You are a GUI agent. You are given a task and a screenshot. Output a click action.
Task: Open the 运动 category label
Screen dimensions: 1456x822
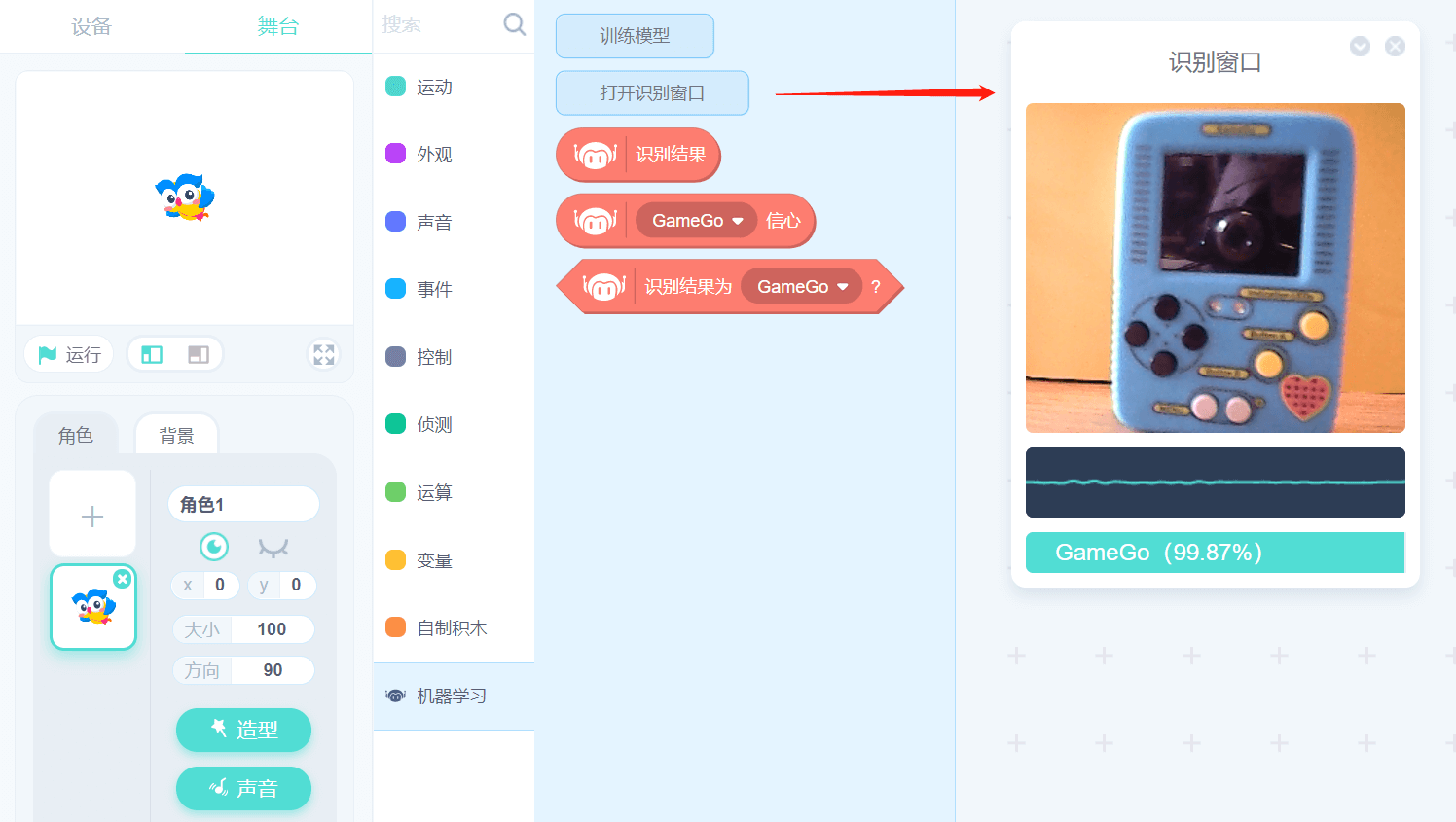click(434, 87)
